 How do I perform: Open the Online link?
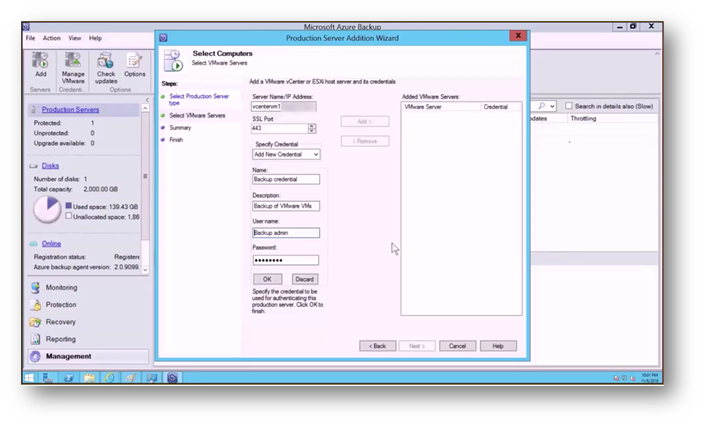coord(51,243)
